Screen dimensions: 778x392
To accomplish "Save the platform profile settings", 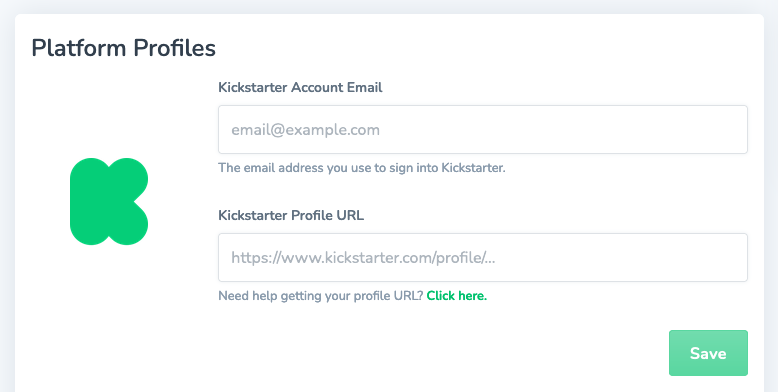I will pyautogui.click(x=708, y=353).
